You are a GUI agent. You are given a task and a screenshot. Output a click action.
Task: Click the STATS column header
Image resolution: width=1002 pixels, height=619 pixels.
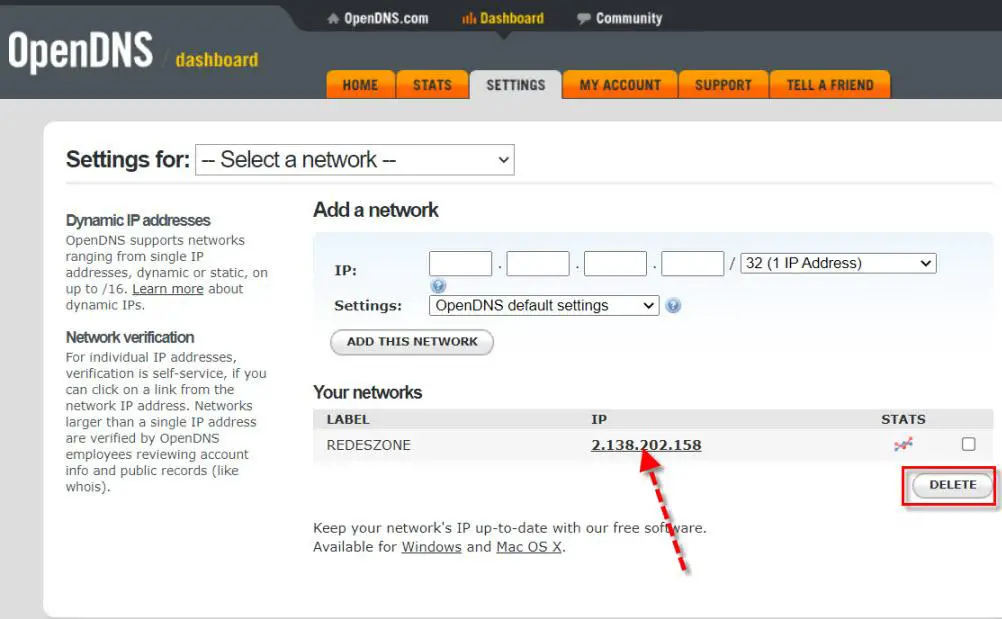(904, 419)
